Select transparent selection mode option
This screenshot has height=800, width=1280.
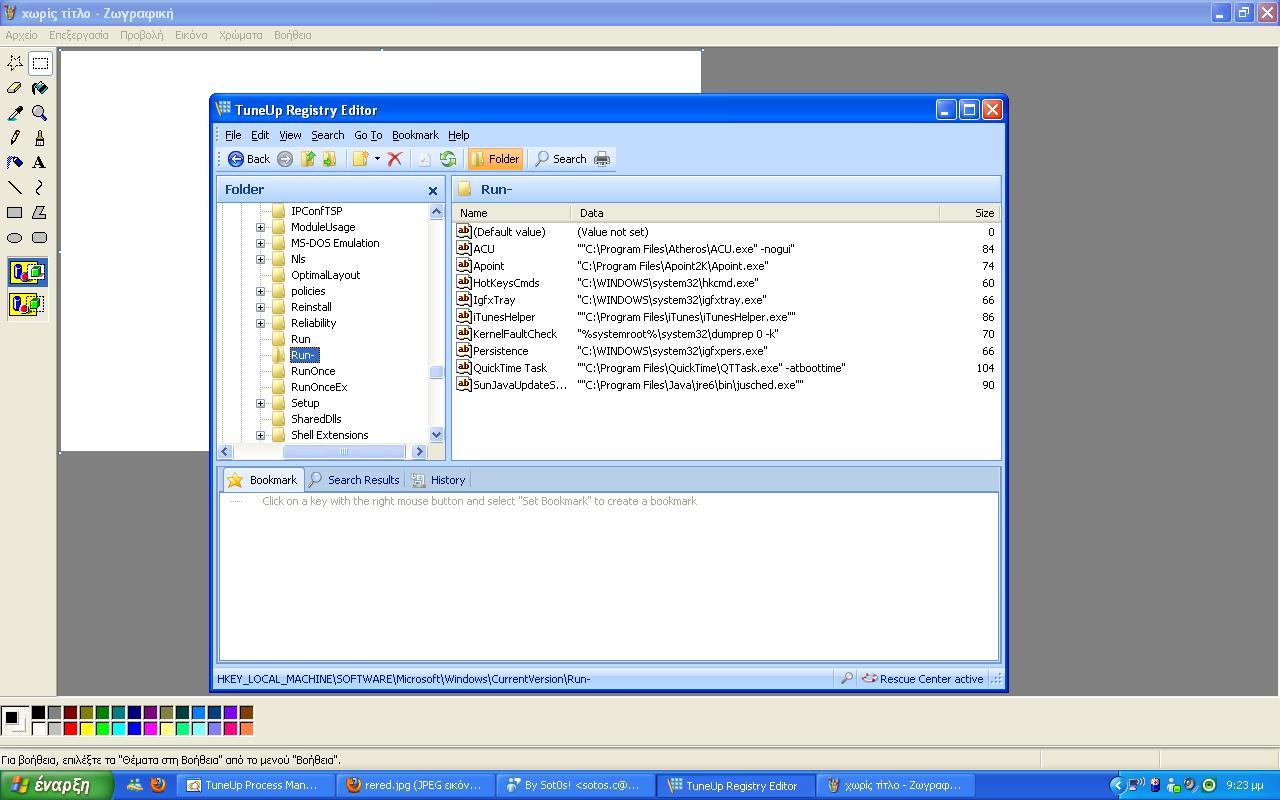(27, 304)
